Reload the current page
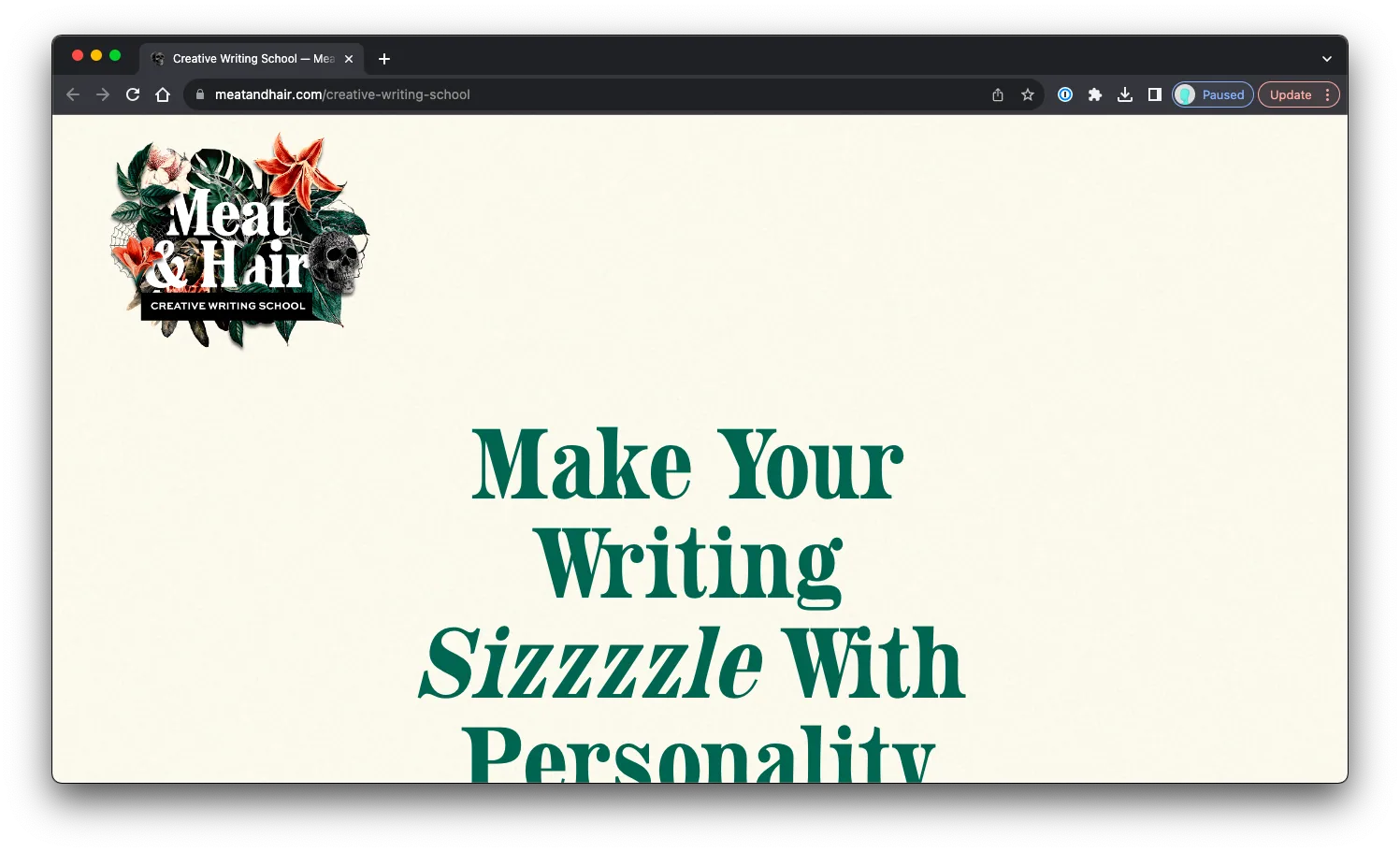Screen dimensions: 1400x852 pos(133,94)
